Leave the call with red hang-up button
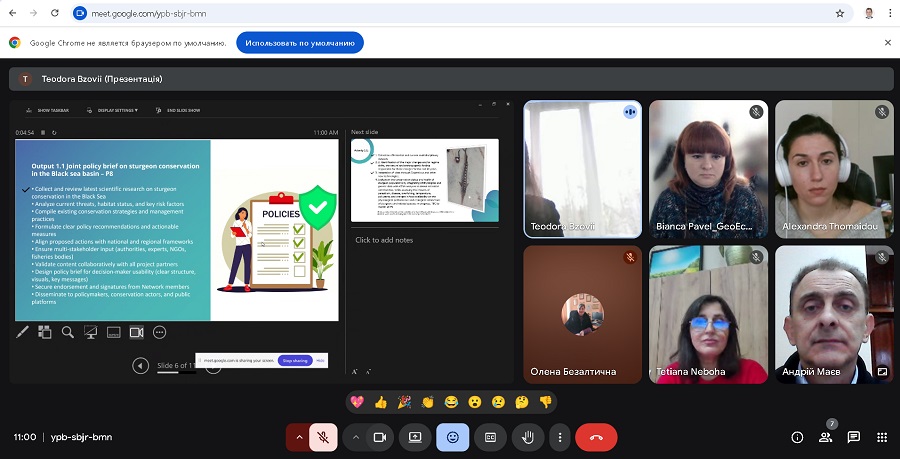Viewport: 900px width, 459px height. 596,437
